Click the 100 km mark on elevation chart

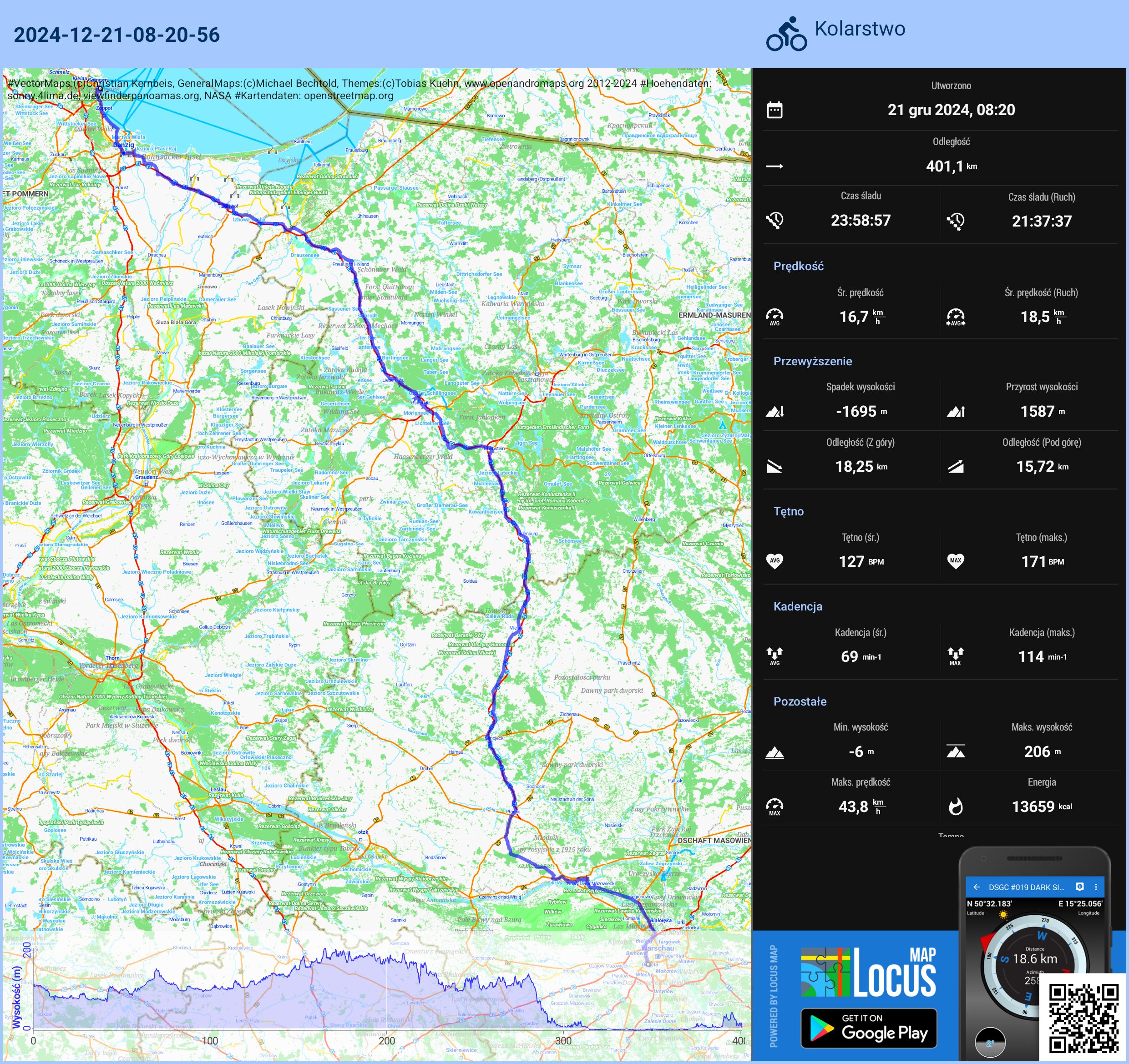pos(210,1041)
